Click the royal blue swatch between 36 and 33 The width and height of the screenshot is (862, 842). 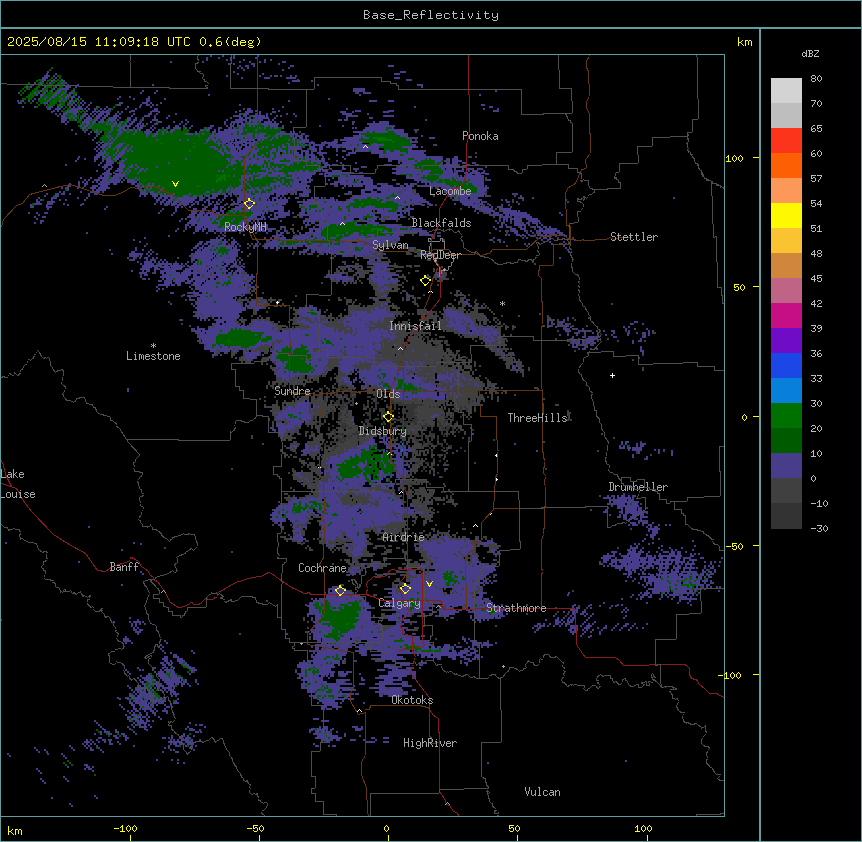click(x=786, y=365)
